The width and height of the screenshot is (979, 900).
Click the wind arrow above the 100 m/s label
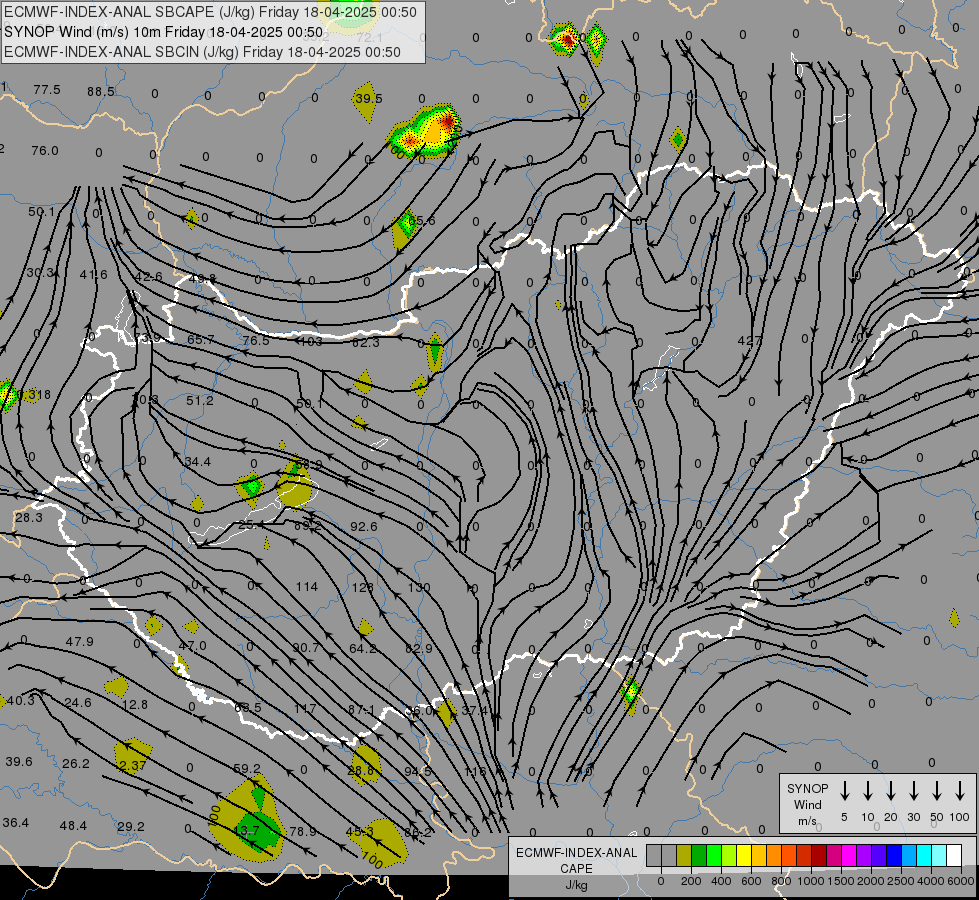pos(960,791)
